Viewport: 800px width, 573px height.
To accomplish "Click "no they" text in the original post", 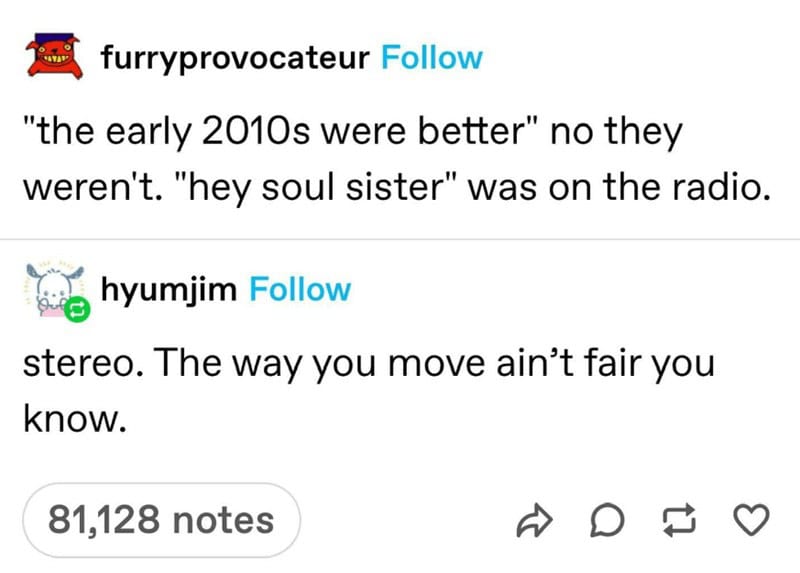I will (616, 131).
